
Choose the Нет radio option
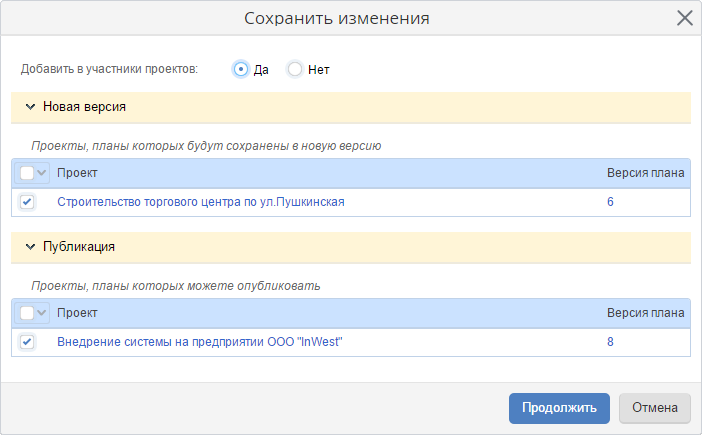[x=295, y=69]
